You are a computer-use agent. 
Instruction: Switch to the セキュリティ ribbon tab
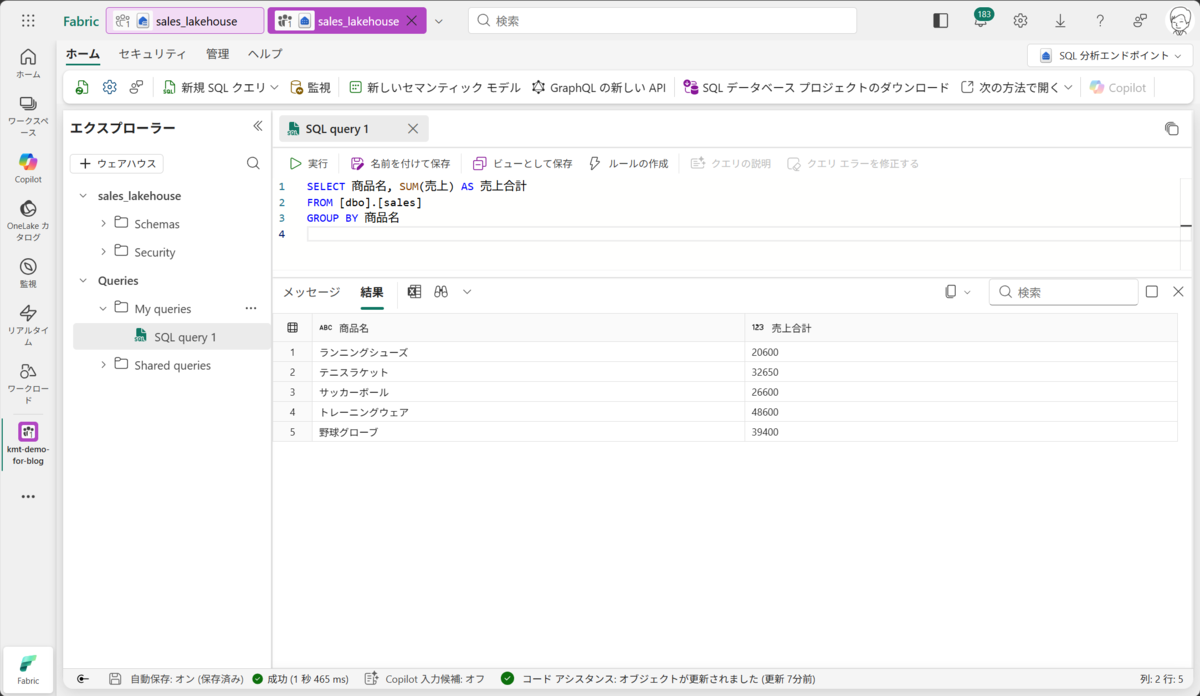coord(152,54)
